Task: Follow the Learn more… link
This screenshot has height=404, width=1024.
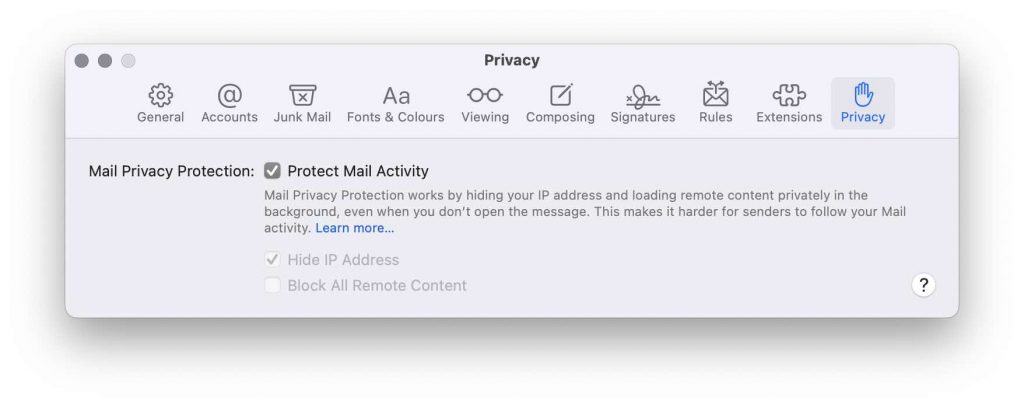Action: click(355, 228)
